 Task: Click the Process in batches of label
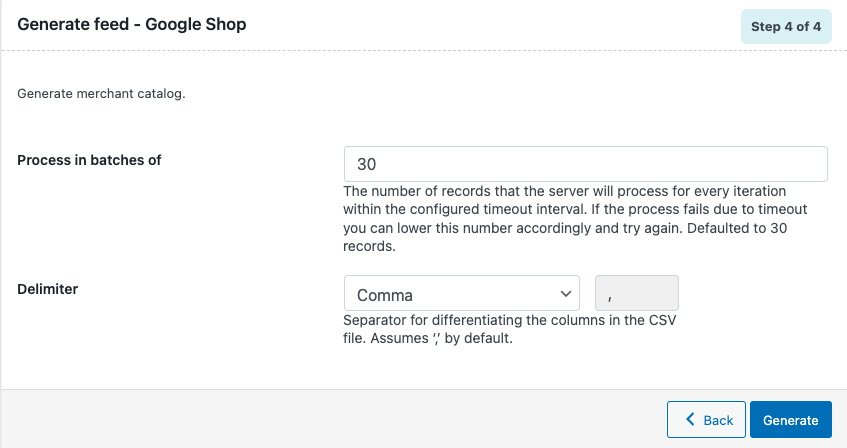[x=89, y=159]
